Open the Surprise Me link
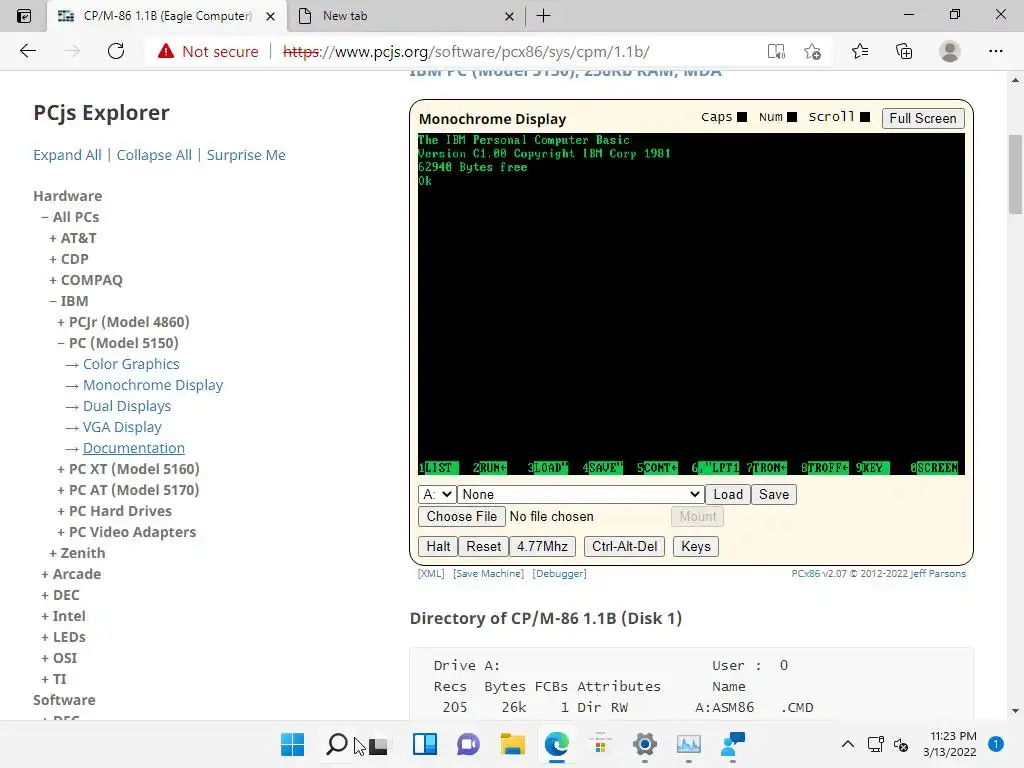The width and height of the screenshot is (1024, 768). 246,155
